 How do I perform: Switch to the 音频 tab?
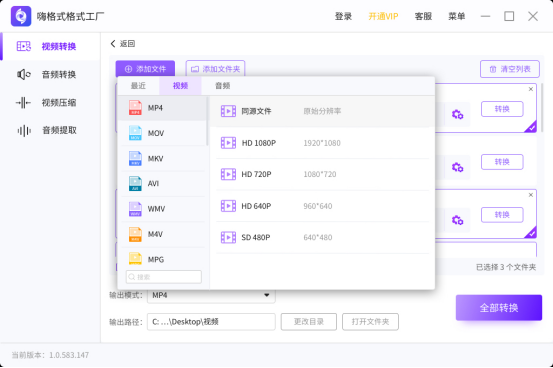pos(223,86)
